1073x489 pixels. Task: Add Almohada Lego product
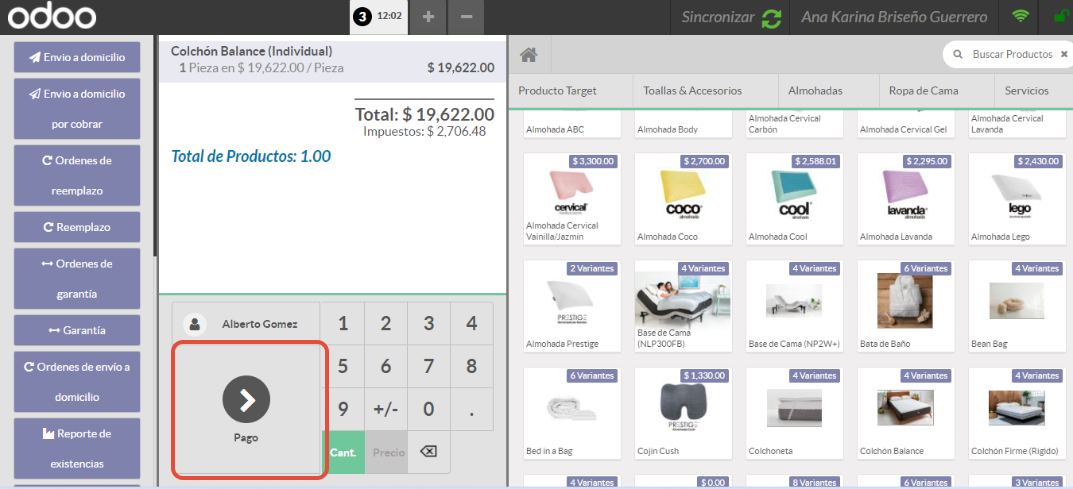(1017, 199)
